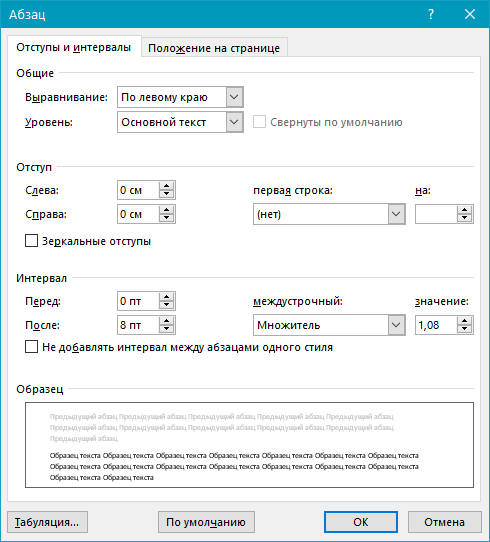The height and width of the screenshot is (542, 490).
Task: Decrease the 'на' indent value with the down arrow
Action: tap(464, 218)
